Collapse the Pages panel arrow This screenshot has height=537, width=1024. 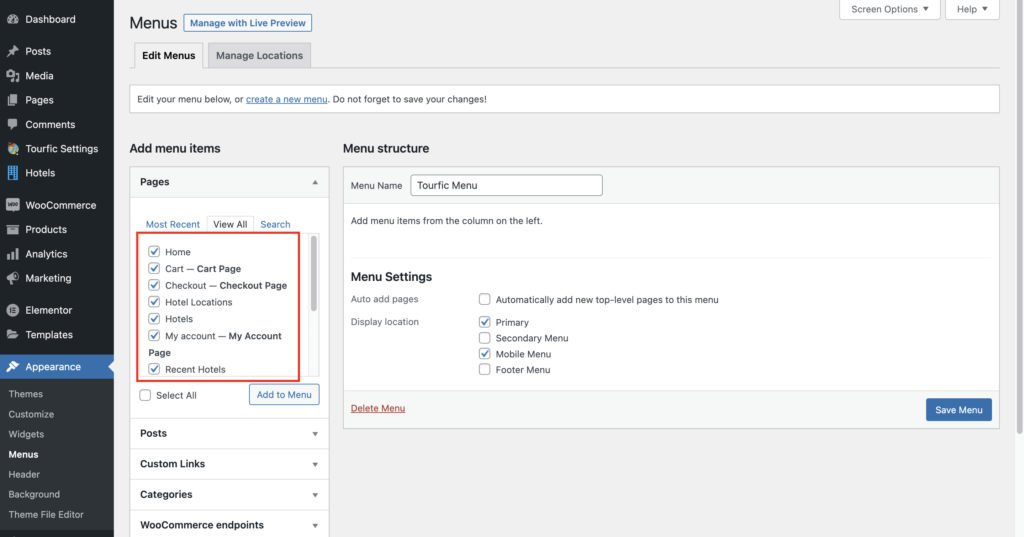315,182
